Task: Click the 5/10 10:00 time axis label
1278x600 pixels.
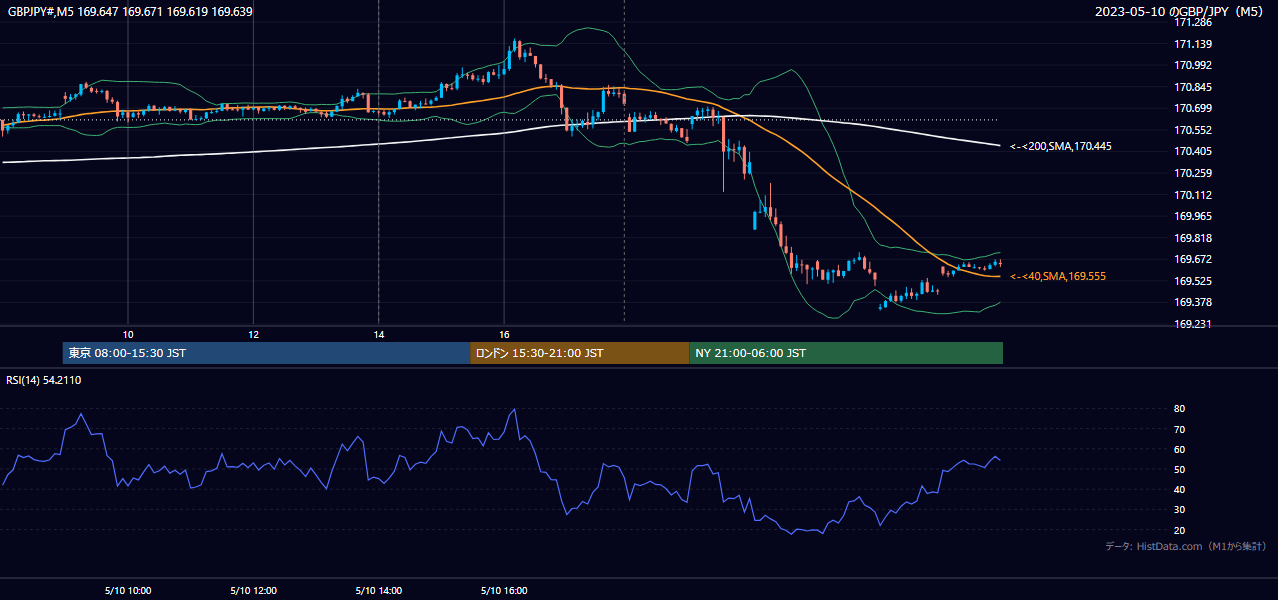Action: coord(128,590)
